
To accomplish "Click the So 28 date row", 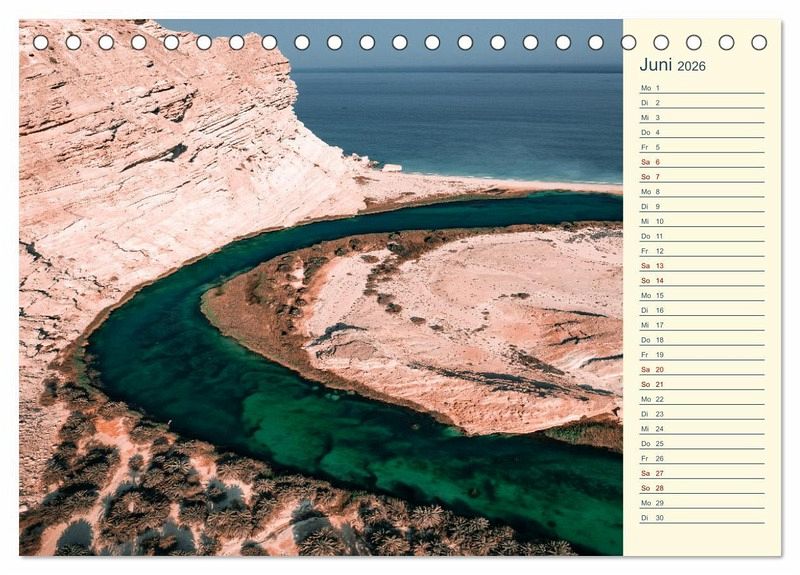I will coord(701,488).
